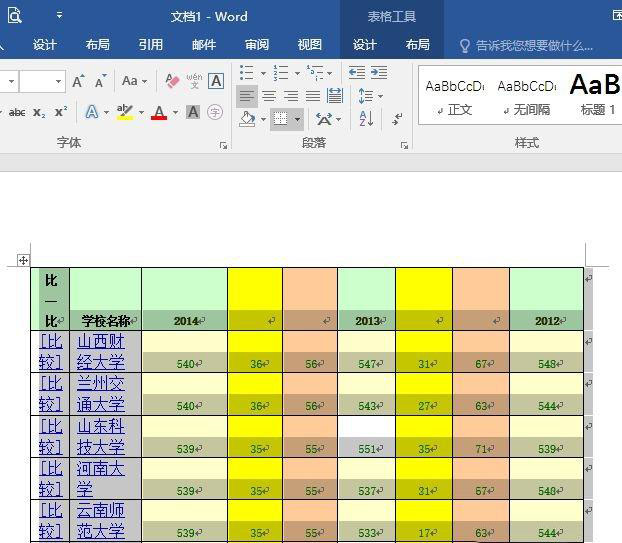The height and width of the screenshot is (543, 622).
Task: Switch to the 审阅 tab
Action: click(257, 45)
